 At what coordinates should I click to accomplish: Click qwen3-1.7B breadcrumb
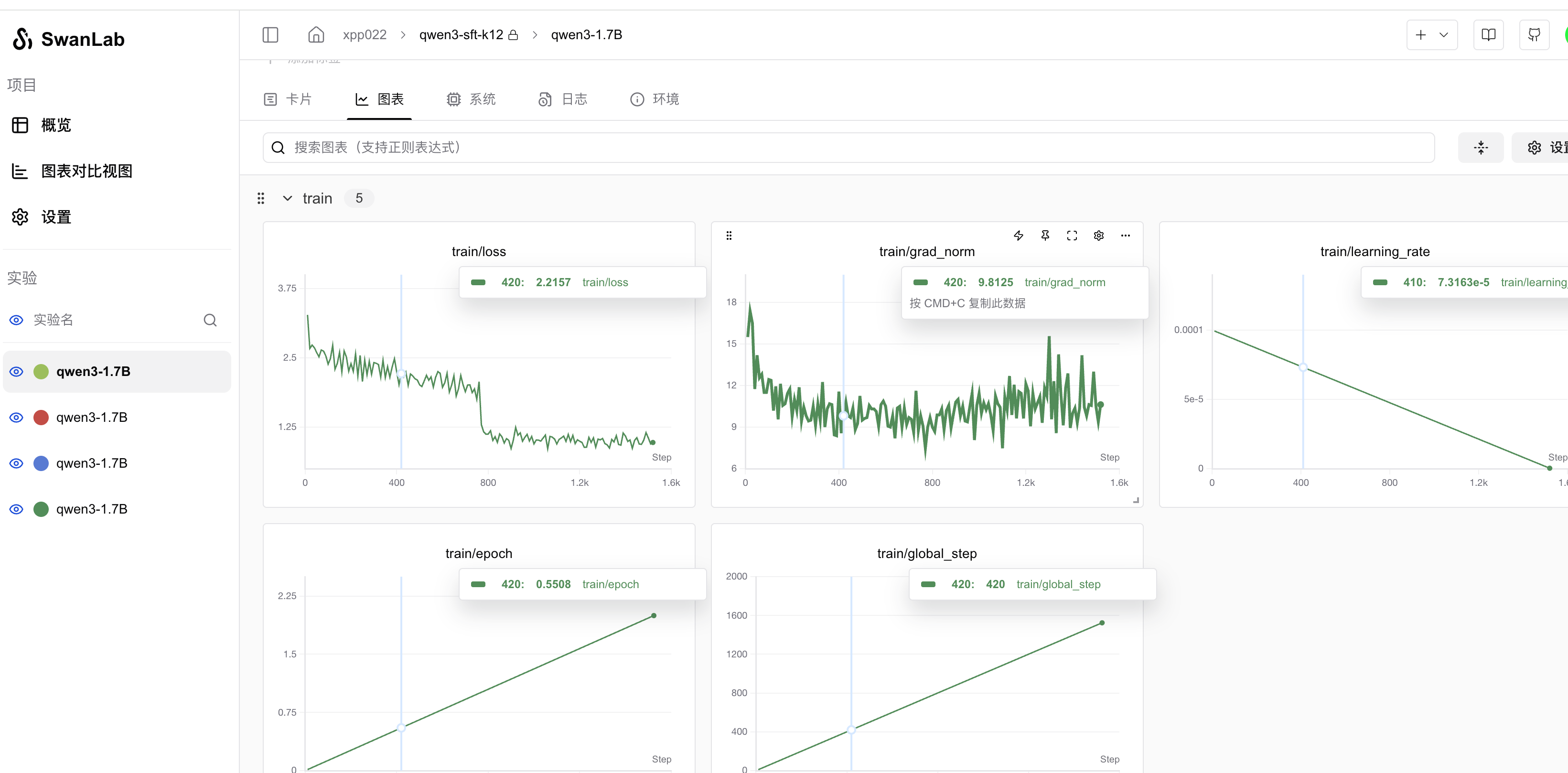(x=586, y=35)
